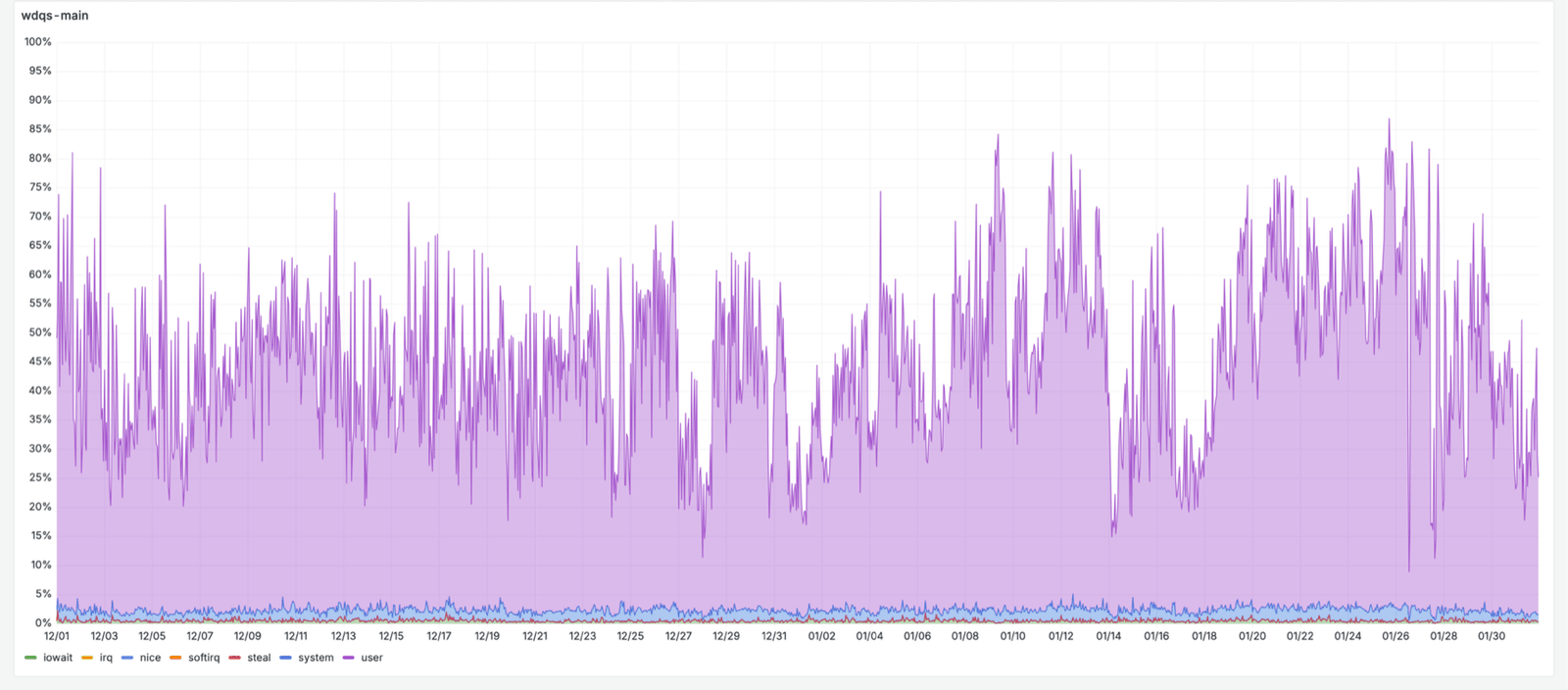The image size is (1568, 690).
Task: Click the 12/07 date on the x-axis
Action: point(200,636)
